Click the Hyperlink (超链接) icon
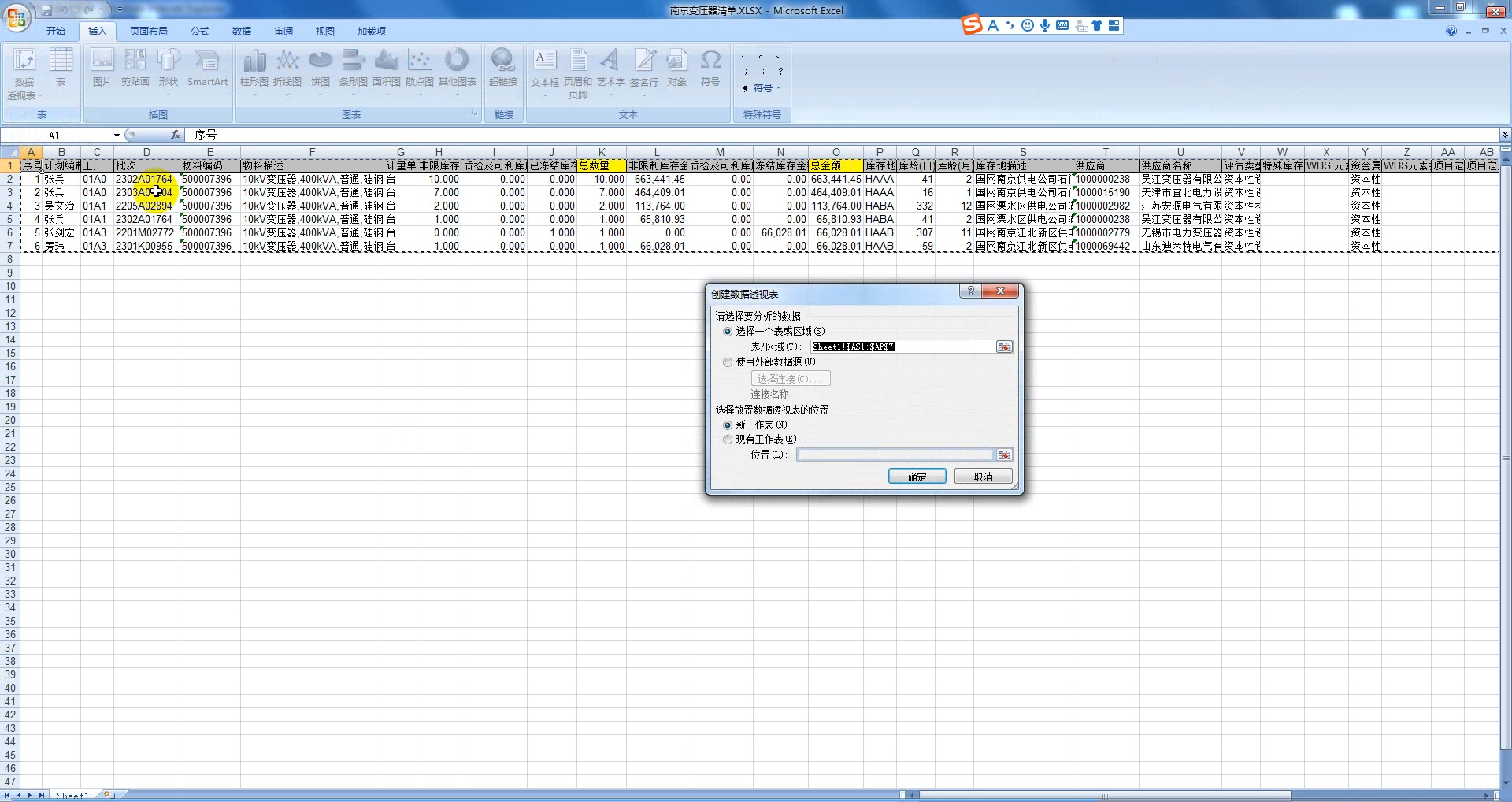The image size is (1512, 802). click(x=502, y=61)
